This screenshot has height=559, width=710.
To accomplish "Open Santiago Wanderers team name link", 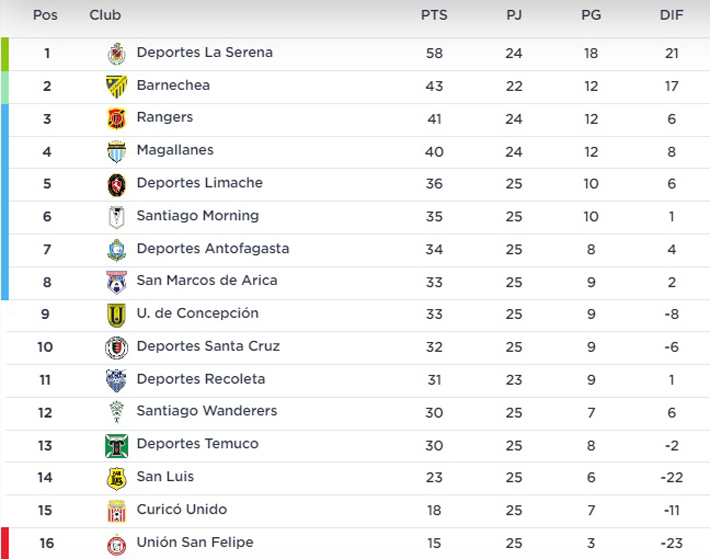I will coord(207,412).
